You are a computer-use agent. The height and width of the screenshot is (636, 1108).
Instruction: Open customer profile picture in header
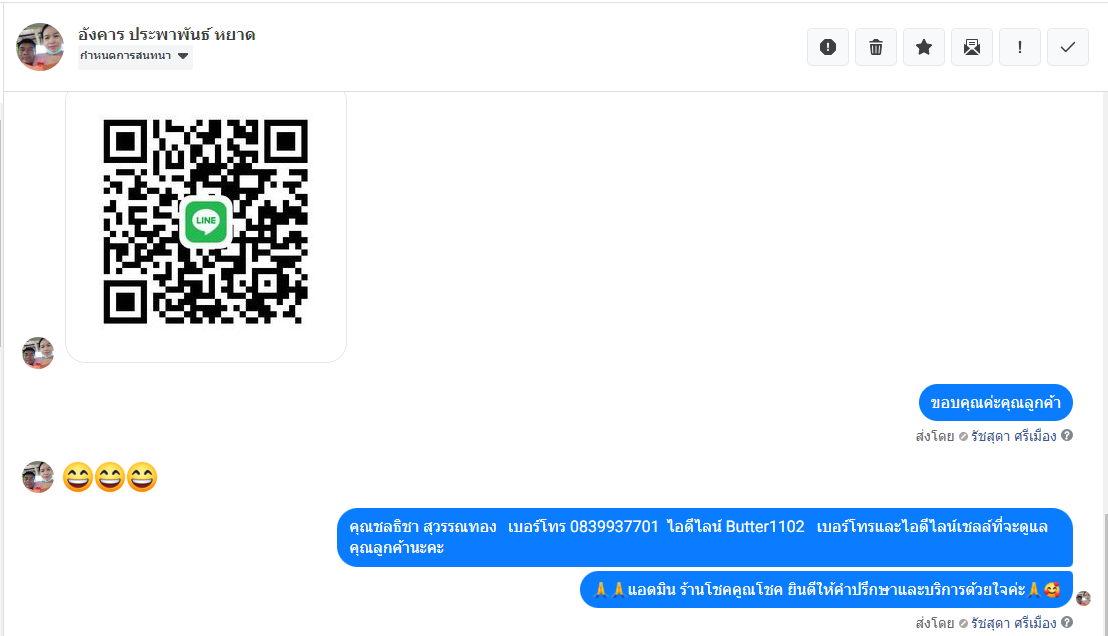[40, 47]
